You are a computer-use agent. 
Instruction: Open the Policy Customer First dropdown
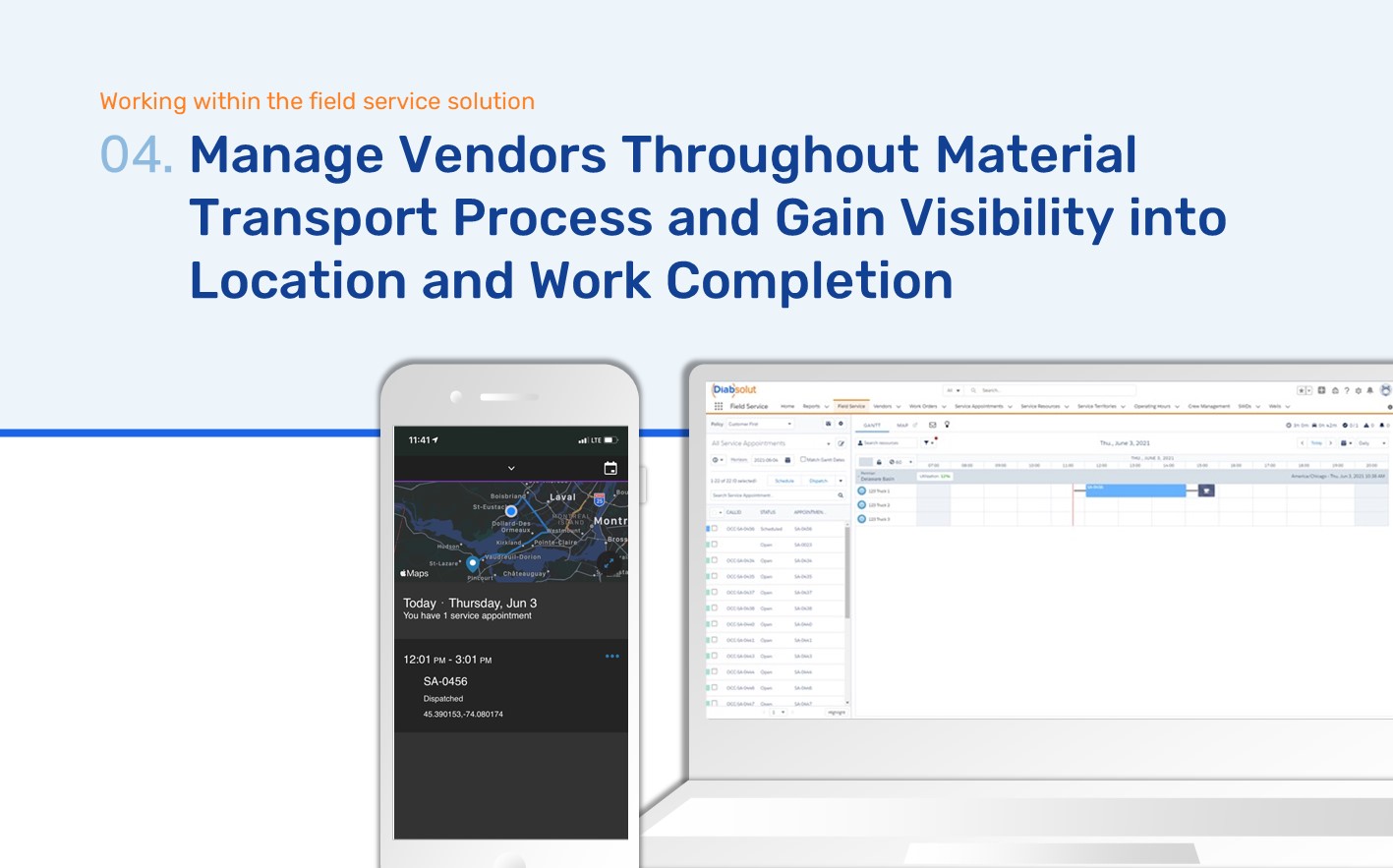759,424
